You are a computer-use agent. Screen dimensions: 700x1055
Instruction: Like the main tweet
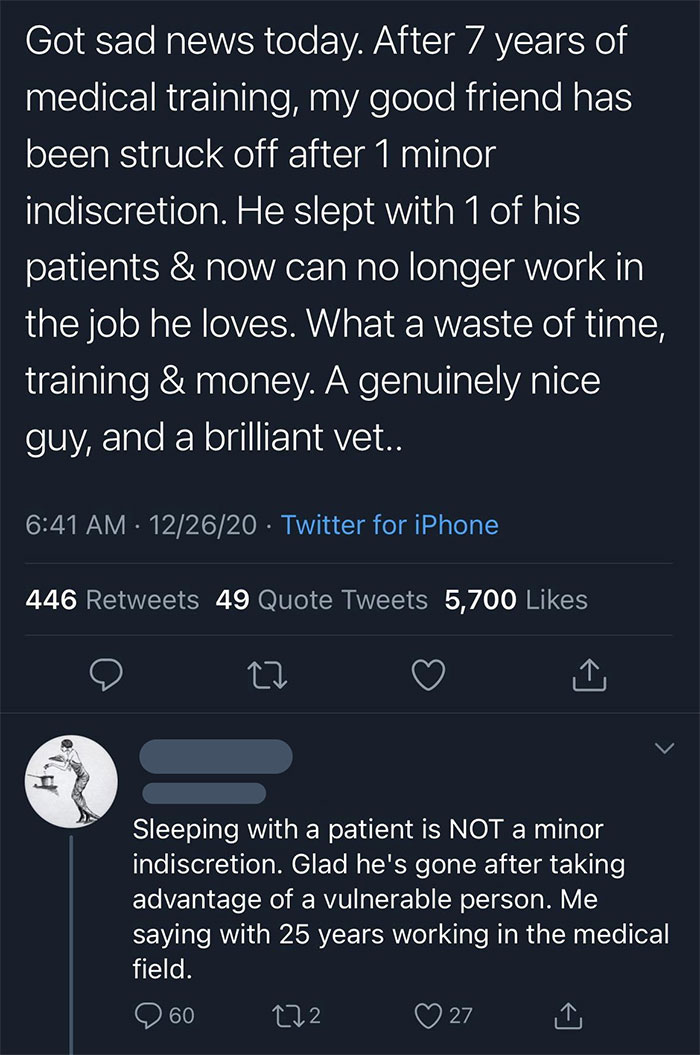pyautogui.click(x=428, y=675)
